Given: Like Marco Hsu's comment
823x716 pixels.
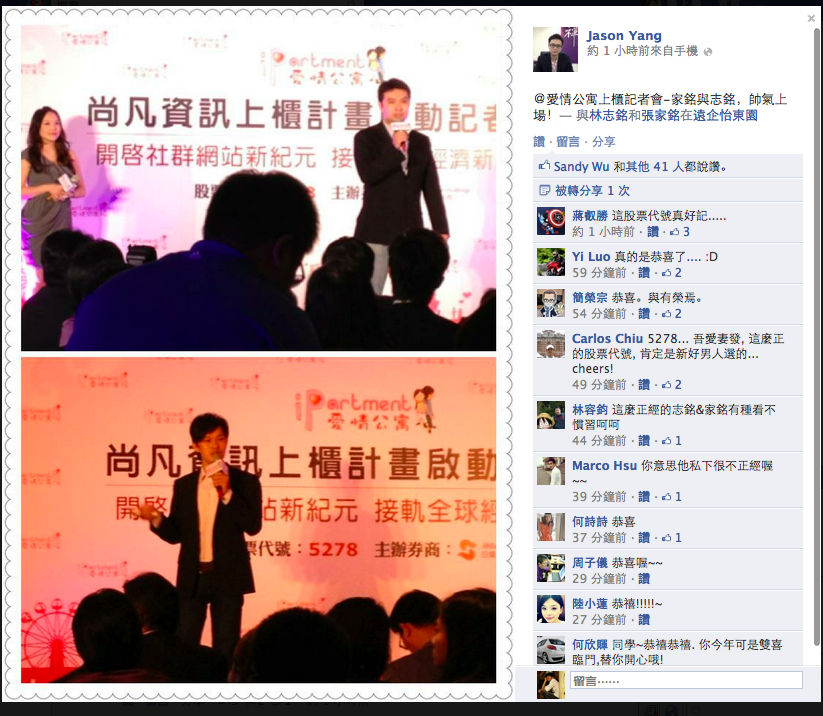Looking at the screenshot, I should 644,497.
